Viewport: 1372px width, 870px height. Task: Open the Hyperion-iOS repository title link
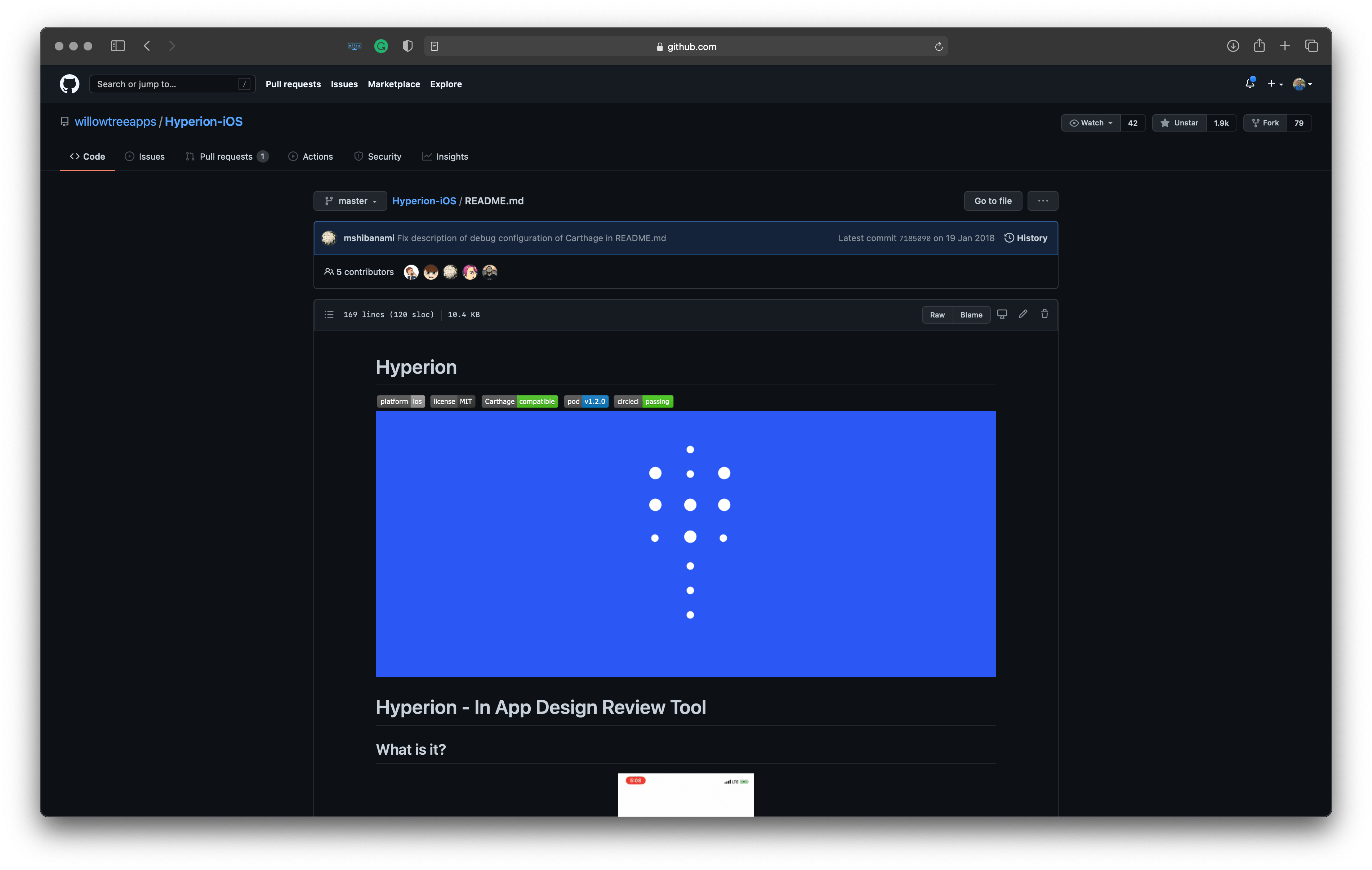pyautogui.click(x=204, y=121)
